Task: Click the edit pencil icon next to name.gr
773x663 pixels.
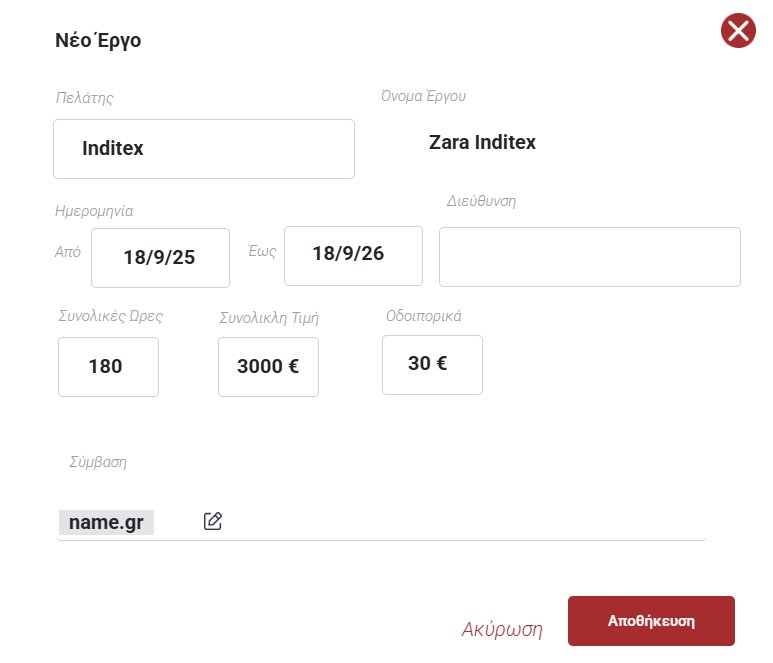Action: click(212, 521)
